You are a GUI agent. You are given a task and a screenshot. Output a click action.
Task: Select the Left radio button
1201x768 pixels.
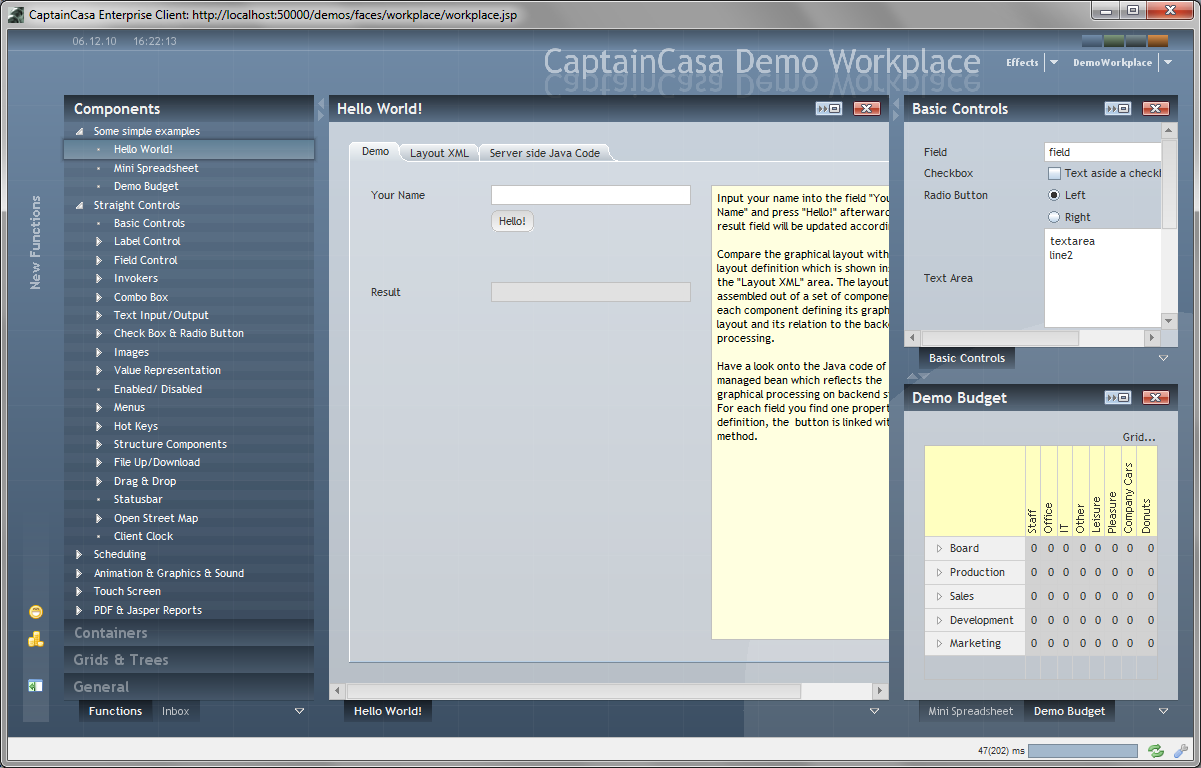tap(1054, 196)
